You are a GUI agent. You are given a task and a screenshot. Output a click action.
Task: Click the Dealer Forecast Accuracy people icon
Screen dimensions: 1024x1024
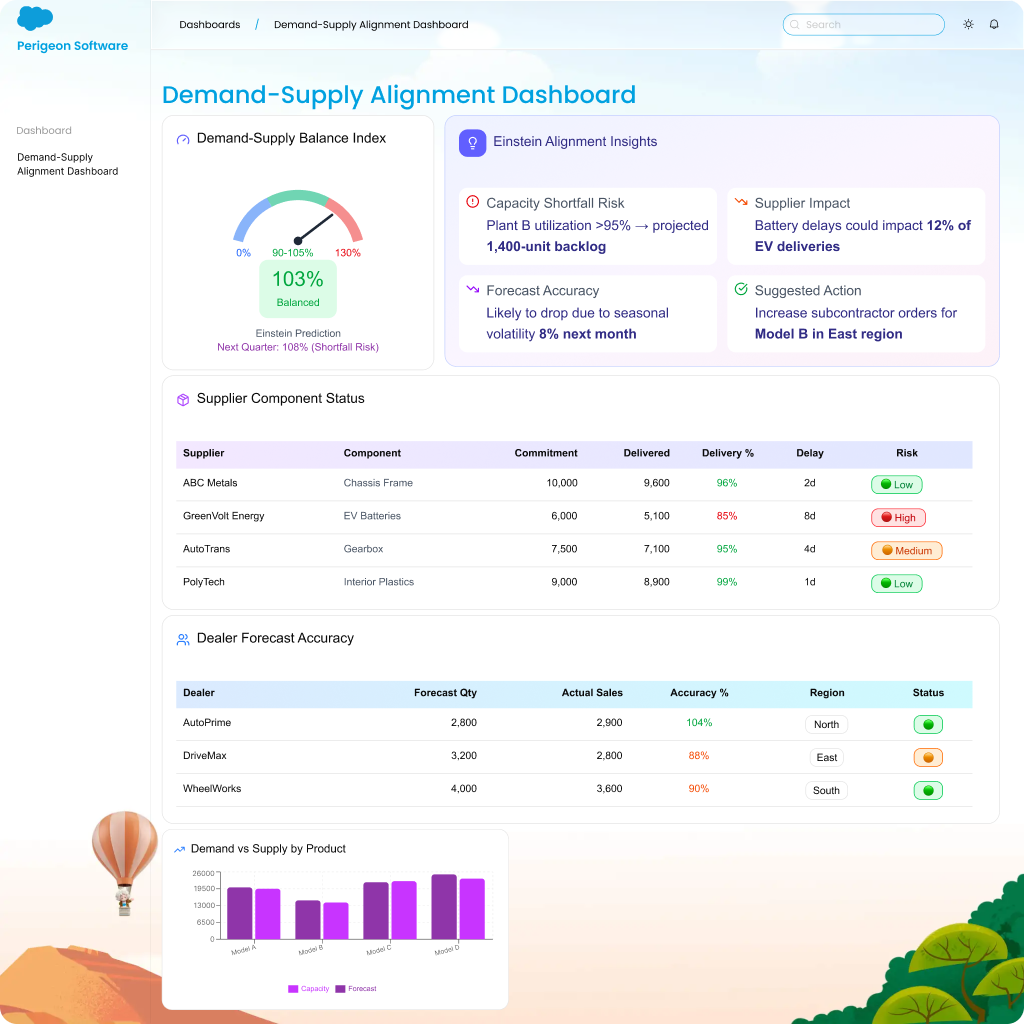pos(183,639)
